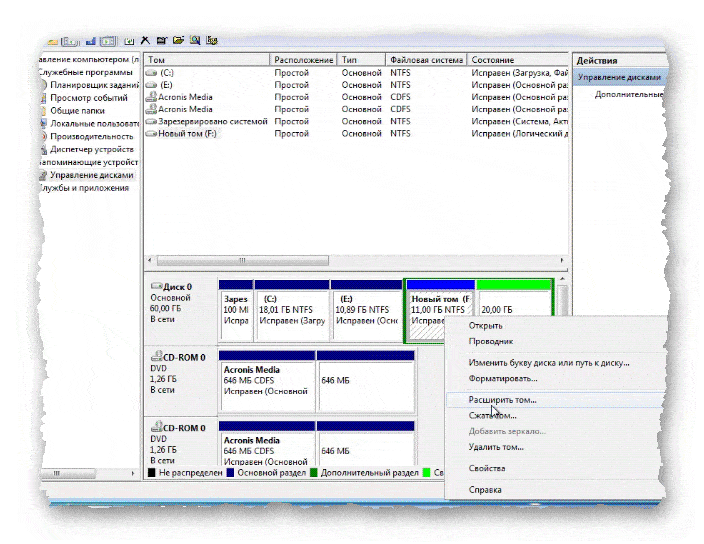Click the open-folder toolbar icon

tap(178, 40)
